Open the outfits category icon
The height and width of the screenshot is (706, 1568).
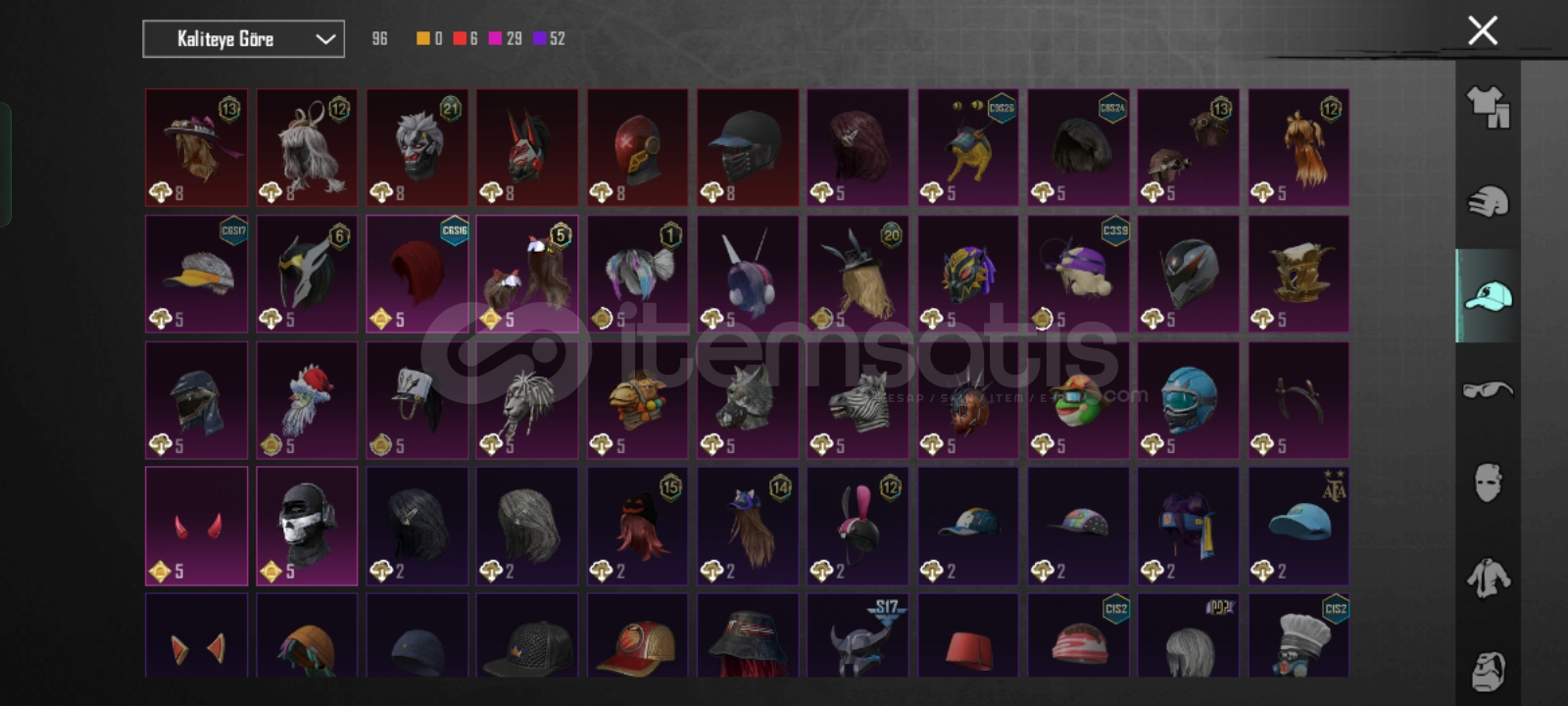(1488, 107)
